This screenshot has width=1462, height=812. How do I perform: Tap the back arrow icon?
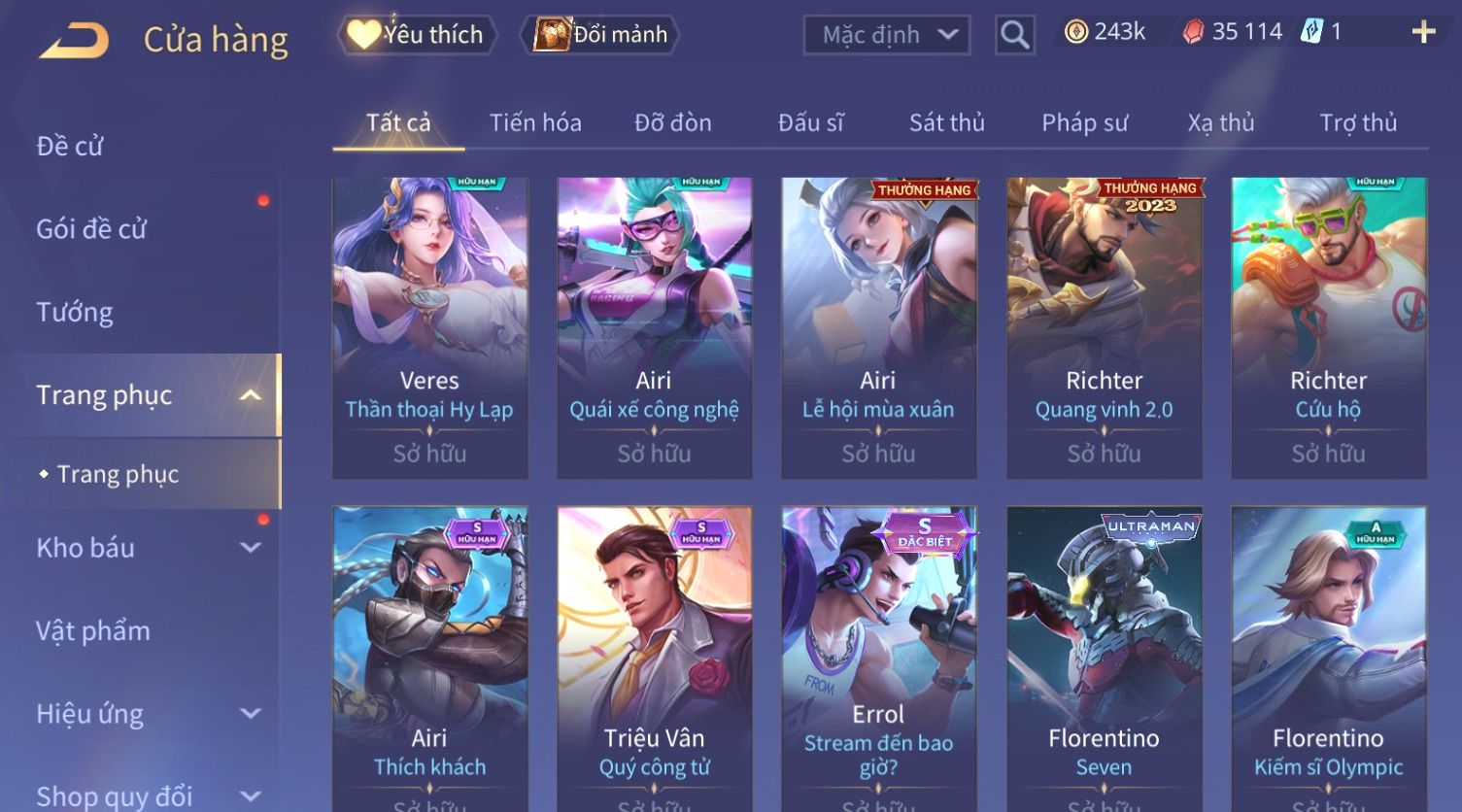pos(74,40)
